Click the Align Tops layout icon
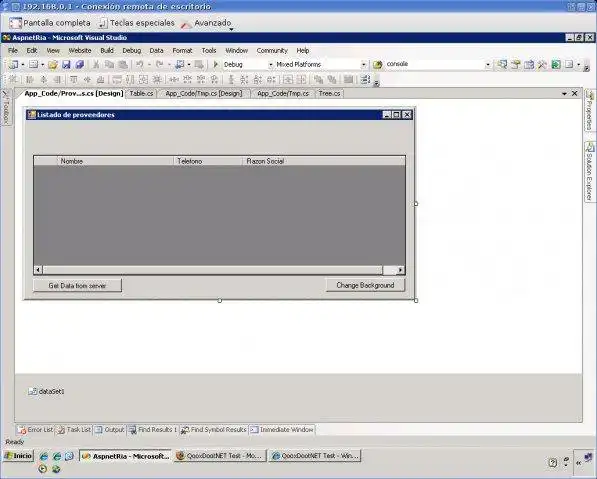This screenshot has width=597, height=479. coord(73,80)
